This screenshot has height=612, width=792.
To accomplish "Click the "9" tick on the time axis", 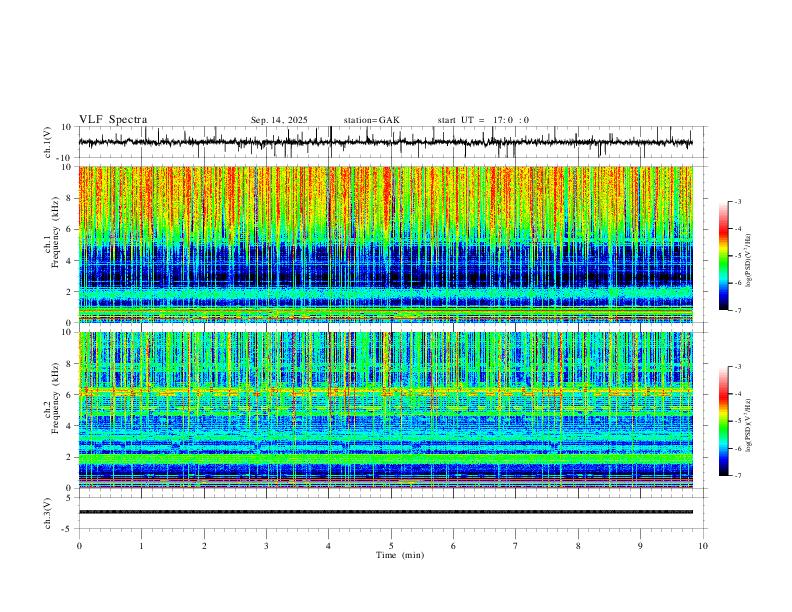I will click(640, 546).
